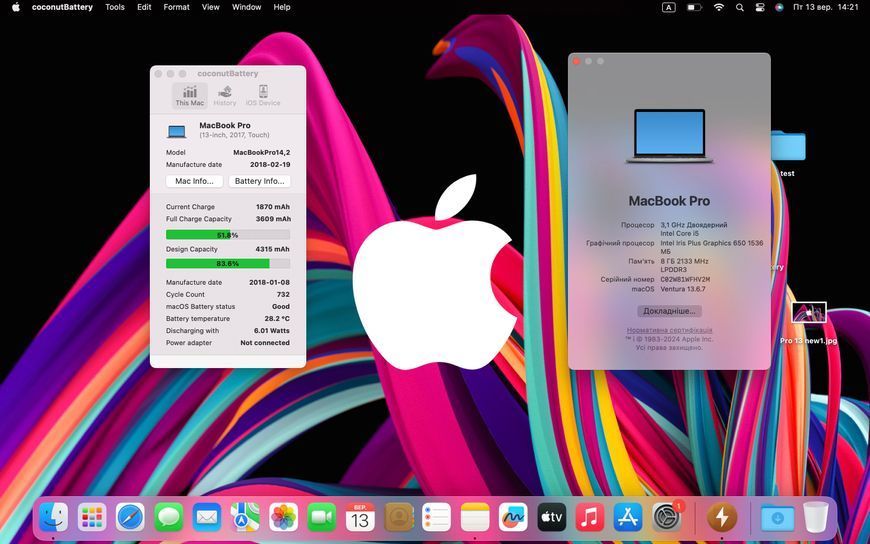Click the Cycle Count value 732
870x544 pixels.
click(x=283, y=295)
